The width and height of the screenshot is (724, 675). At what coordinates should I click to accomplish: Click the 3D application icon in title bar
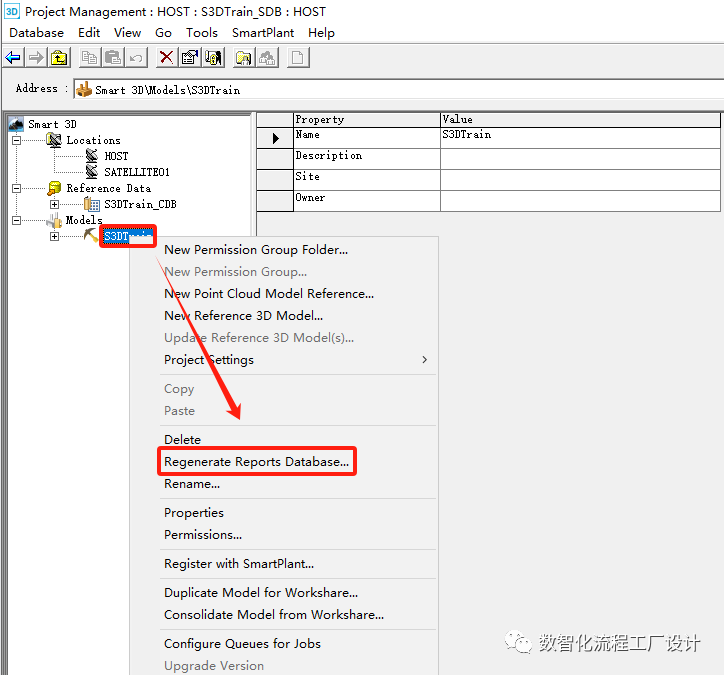point(12,11)
